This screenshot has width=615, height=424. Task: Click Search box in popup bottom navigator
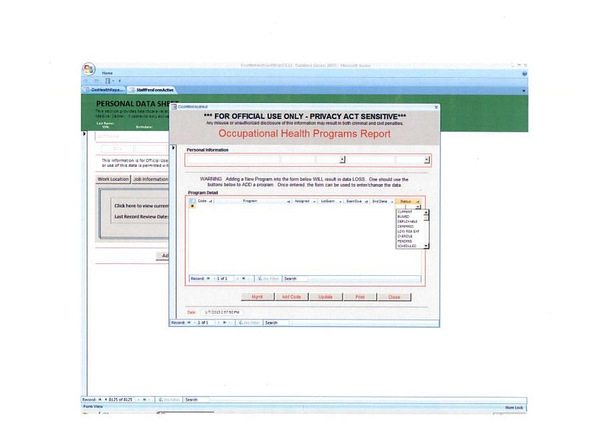(x=276, y=323)
